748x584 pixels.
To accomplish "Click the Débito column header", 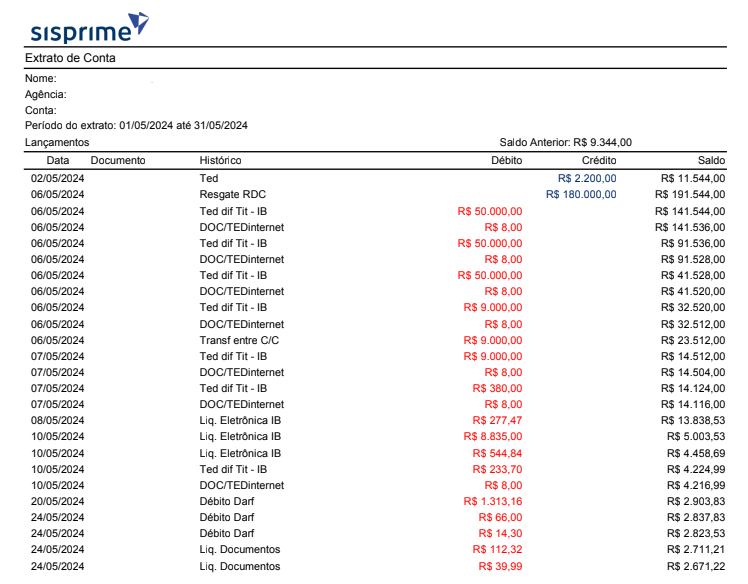I will point(507,160).
